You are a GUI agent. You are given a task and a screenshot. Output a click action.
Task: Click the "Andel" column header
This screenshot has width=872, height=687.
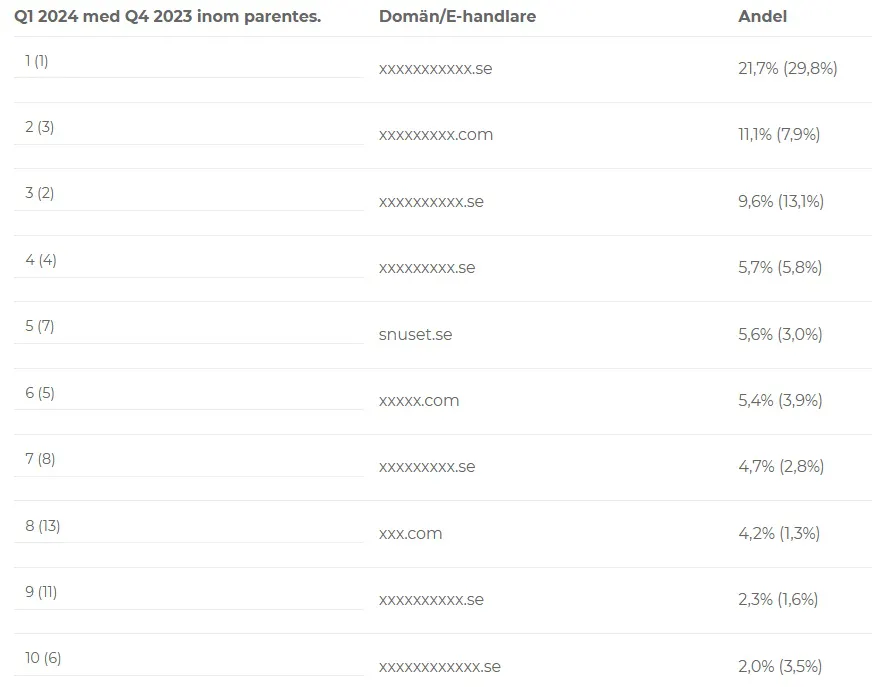pyautogui.click(x=762, y=17)
